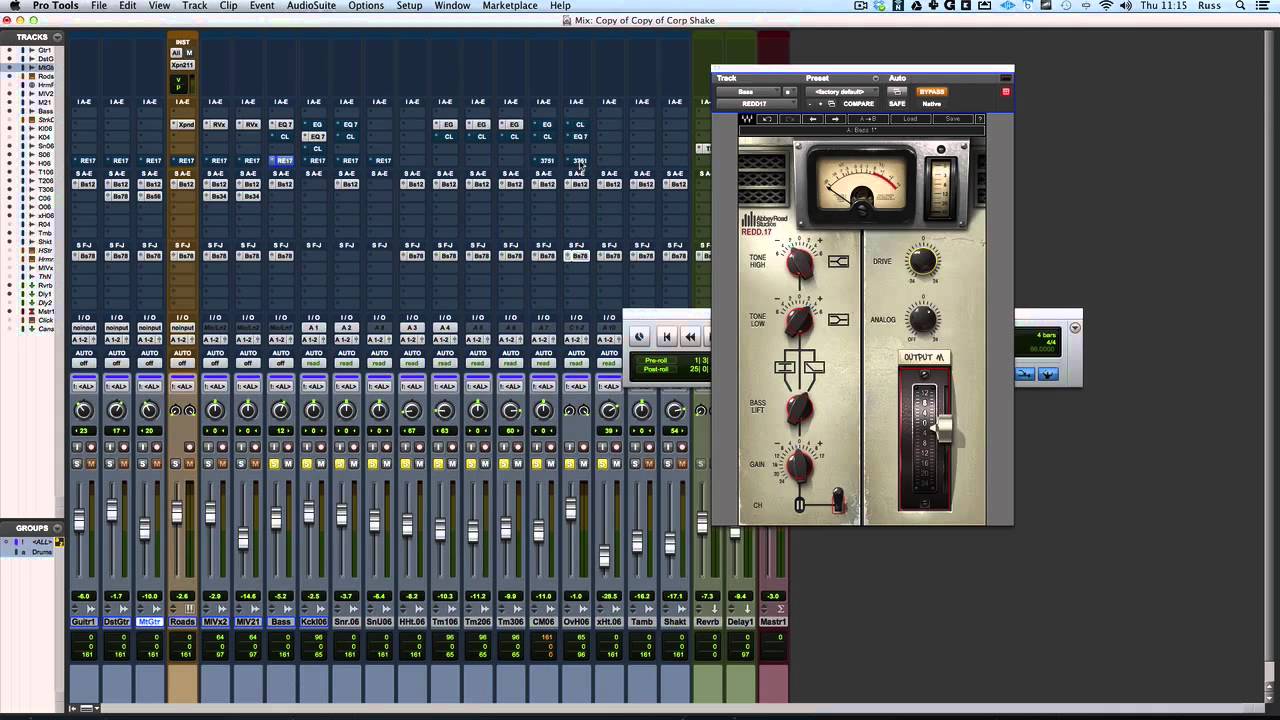Open the AudioSuite menu
The width and height of the screenshot is (1280, 720).
pyautogui.click(x=311, y=6)
